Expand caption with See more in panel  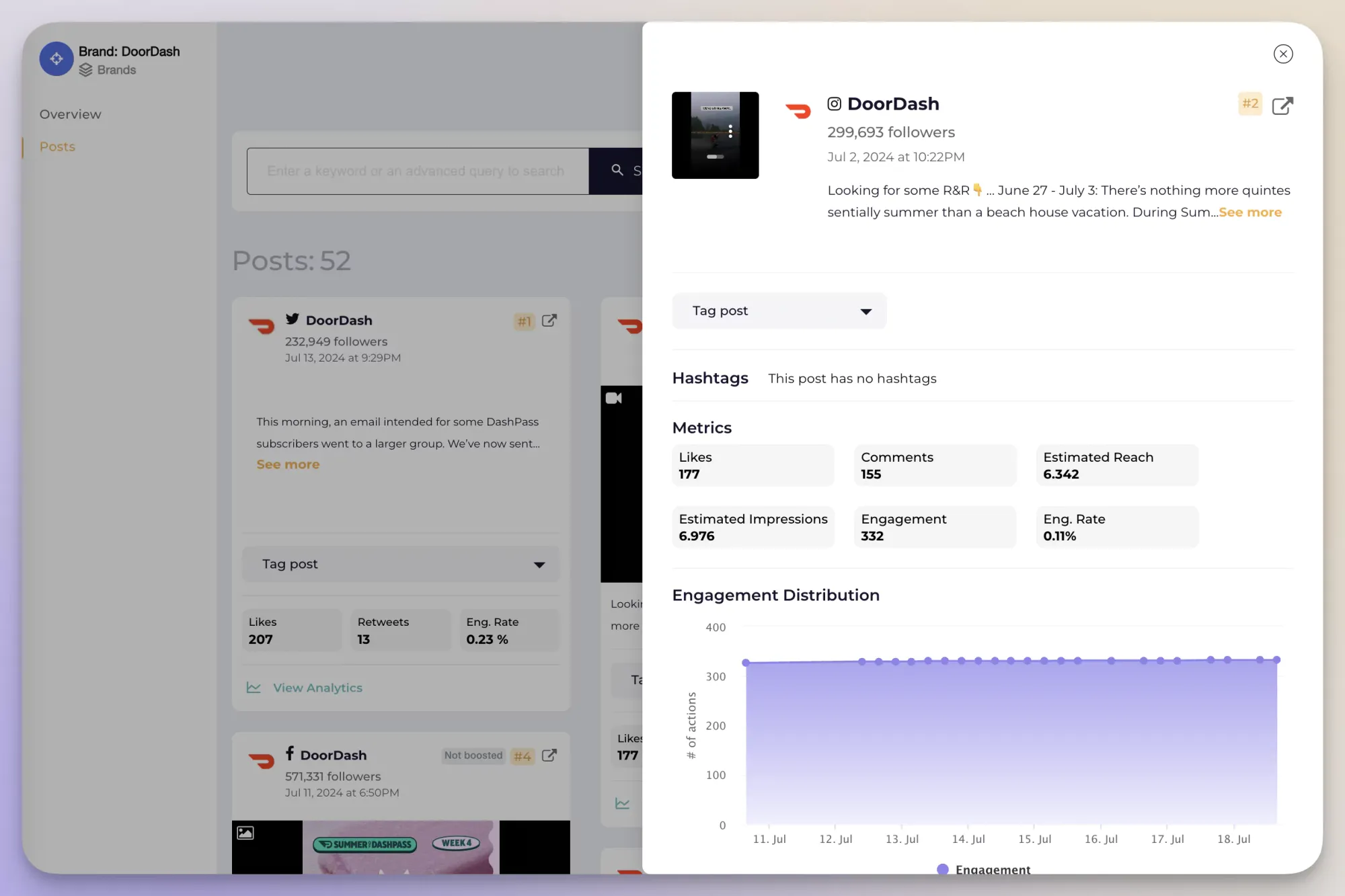(1250, 212)
